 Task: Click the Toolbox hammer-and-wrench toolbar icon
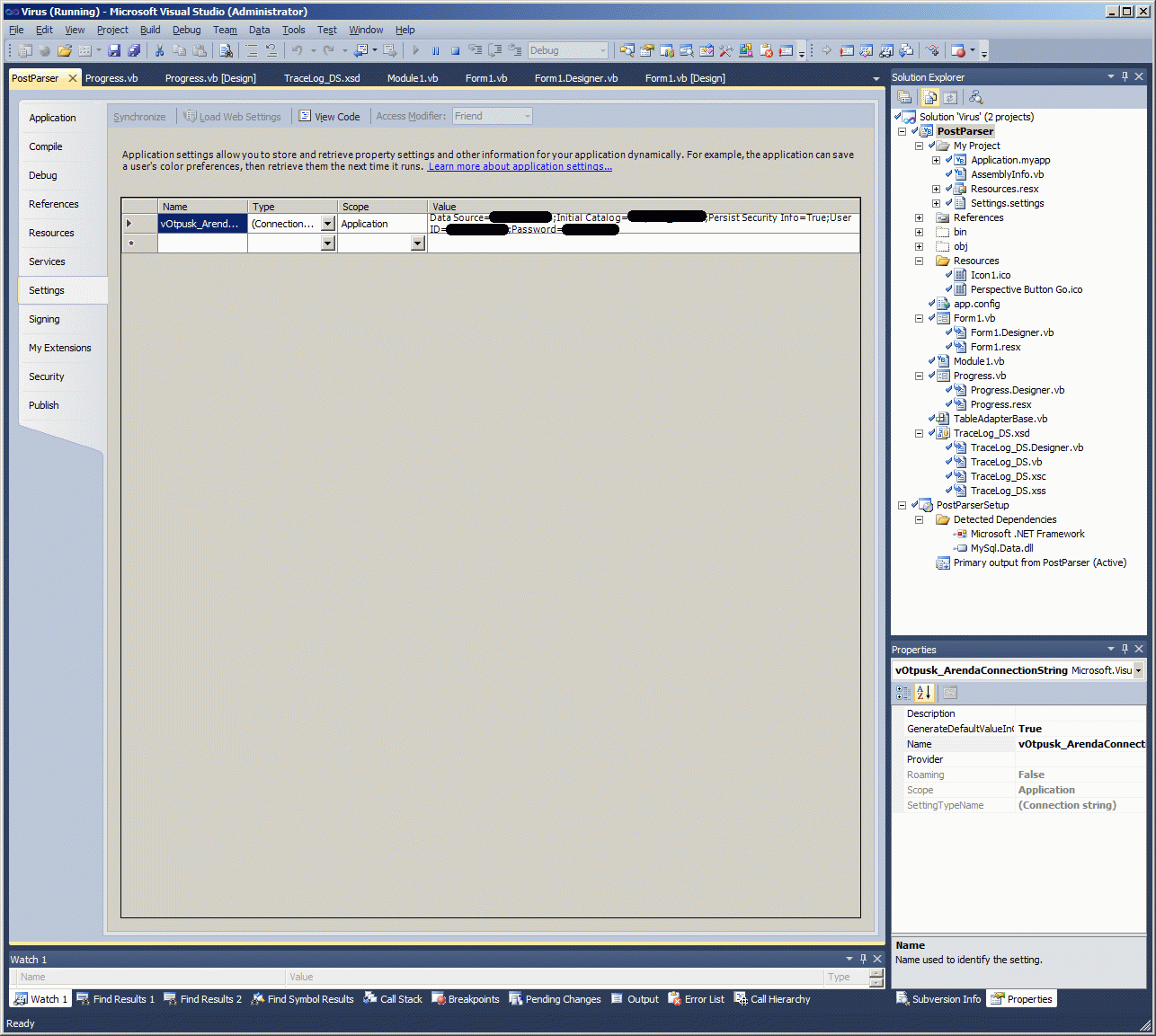[725, 50]
